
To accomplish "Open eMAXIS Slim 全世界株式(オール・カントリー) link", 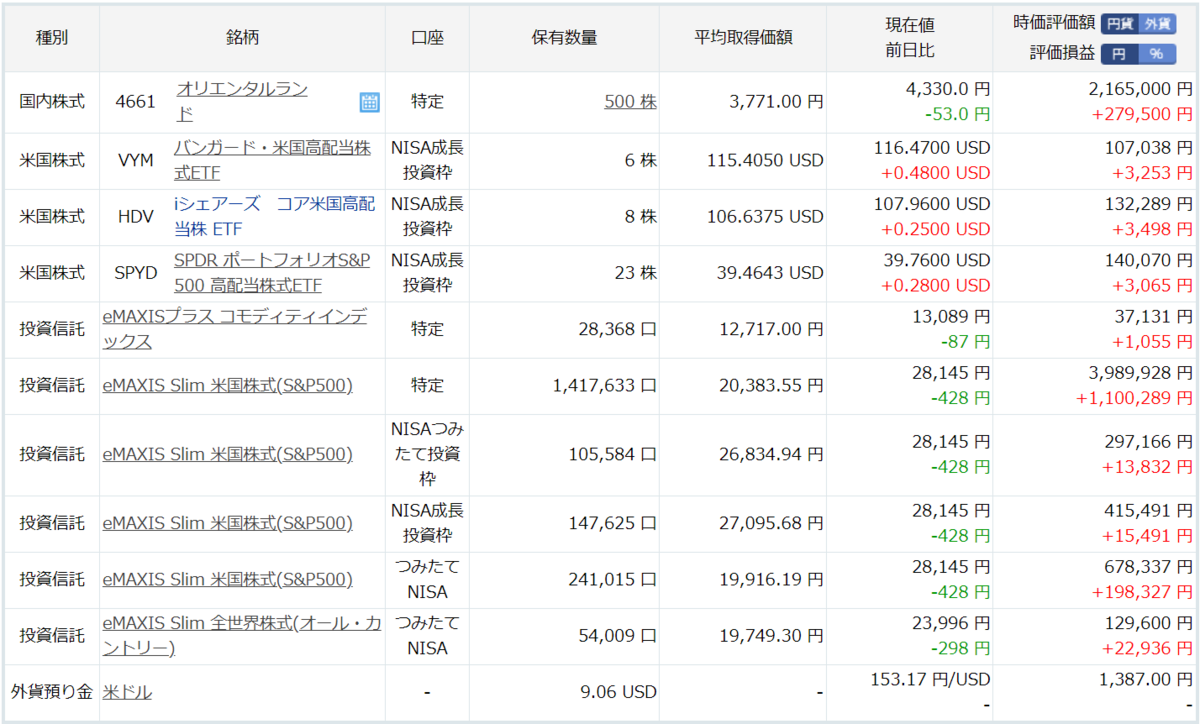I will pos(242,635).
